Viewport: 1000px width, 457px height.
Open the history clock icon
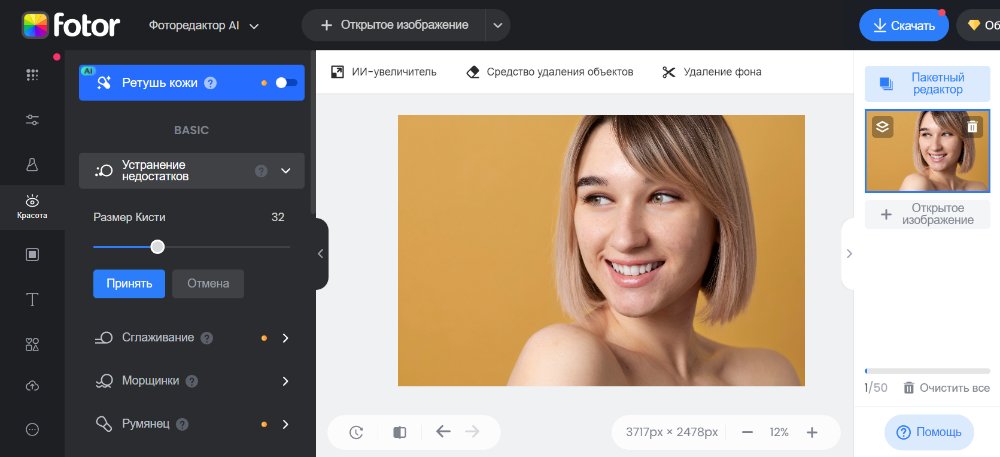[x=356, y=433]
